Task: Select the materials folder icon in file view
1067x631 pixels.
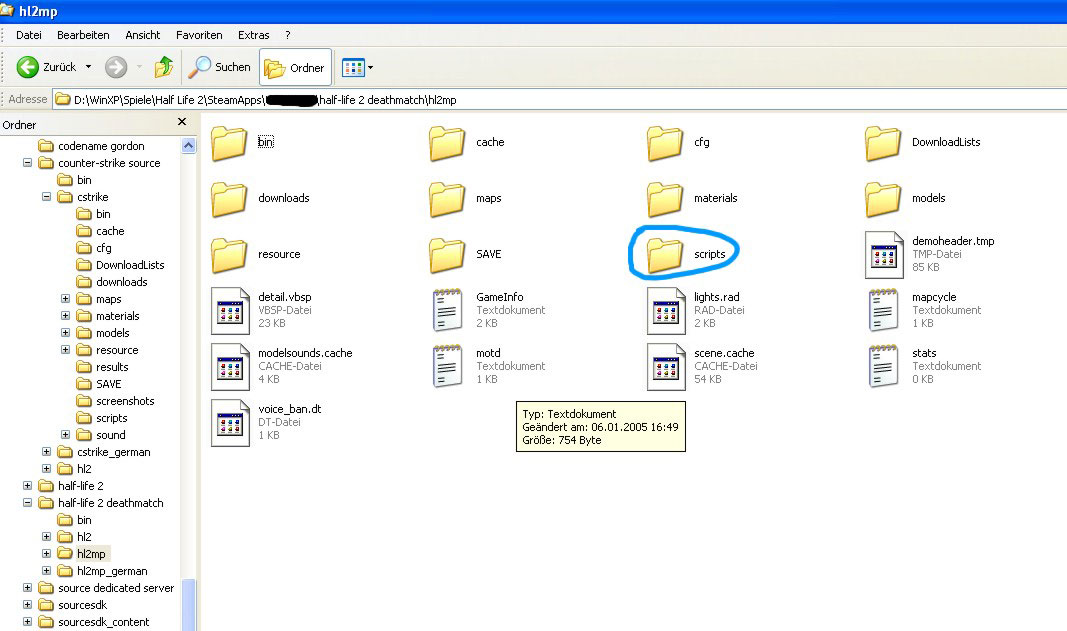Action: (x=665, y=199)
